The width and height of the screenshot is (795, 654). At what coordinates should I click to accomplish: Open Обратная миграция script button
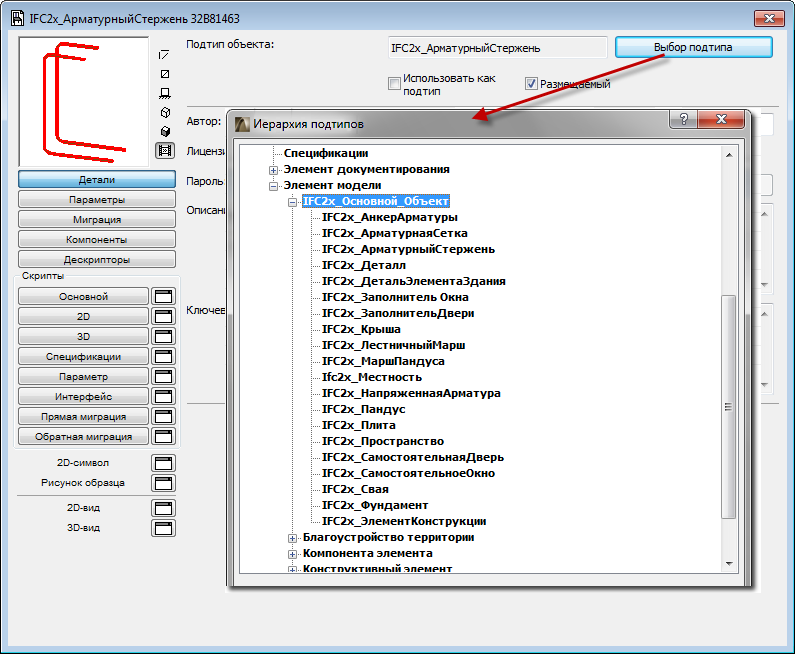point(84,437)
